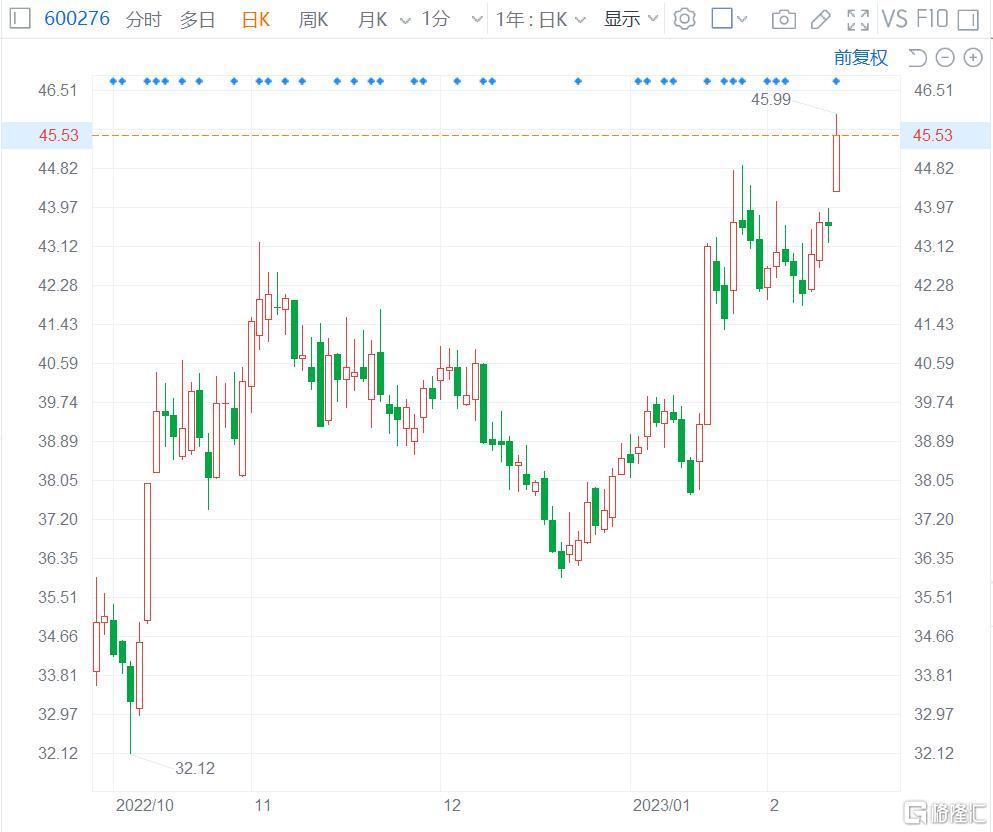Click the 2023/01 date axis label
The image size is (993, 832).
point(661,805)
